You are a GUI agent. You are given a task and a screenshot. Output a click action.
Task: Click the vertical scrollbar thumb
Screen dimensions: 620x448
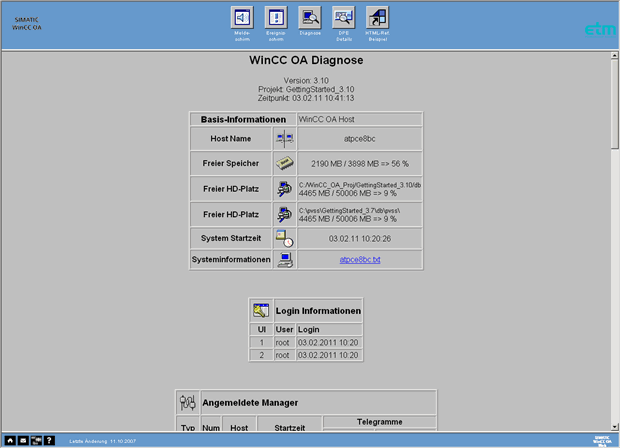tap(614, 104)
